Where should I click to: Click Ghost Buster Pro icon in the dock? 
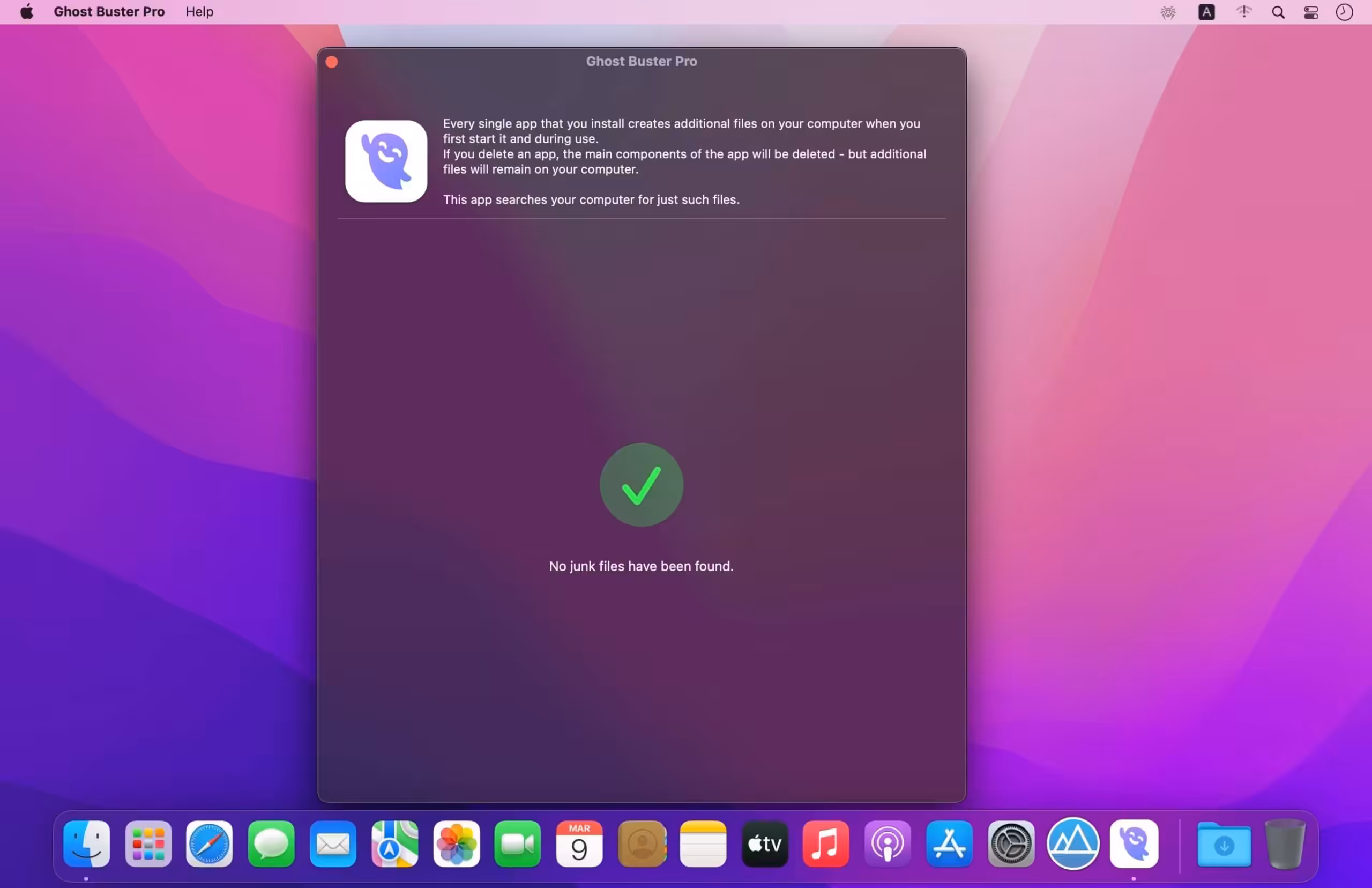(1134, 843)
